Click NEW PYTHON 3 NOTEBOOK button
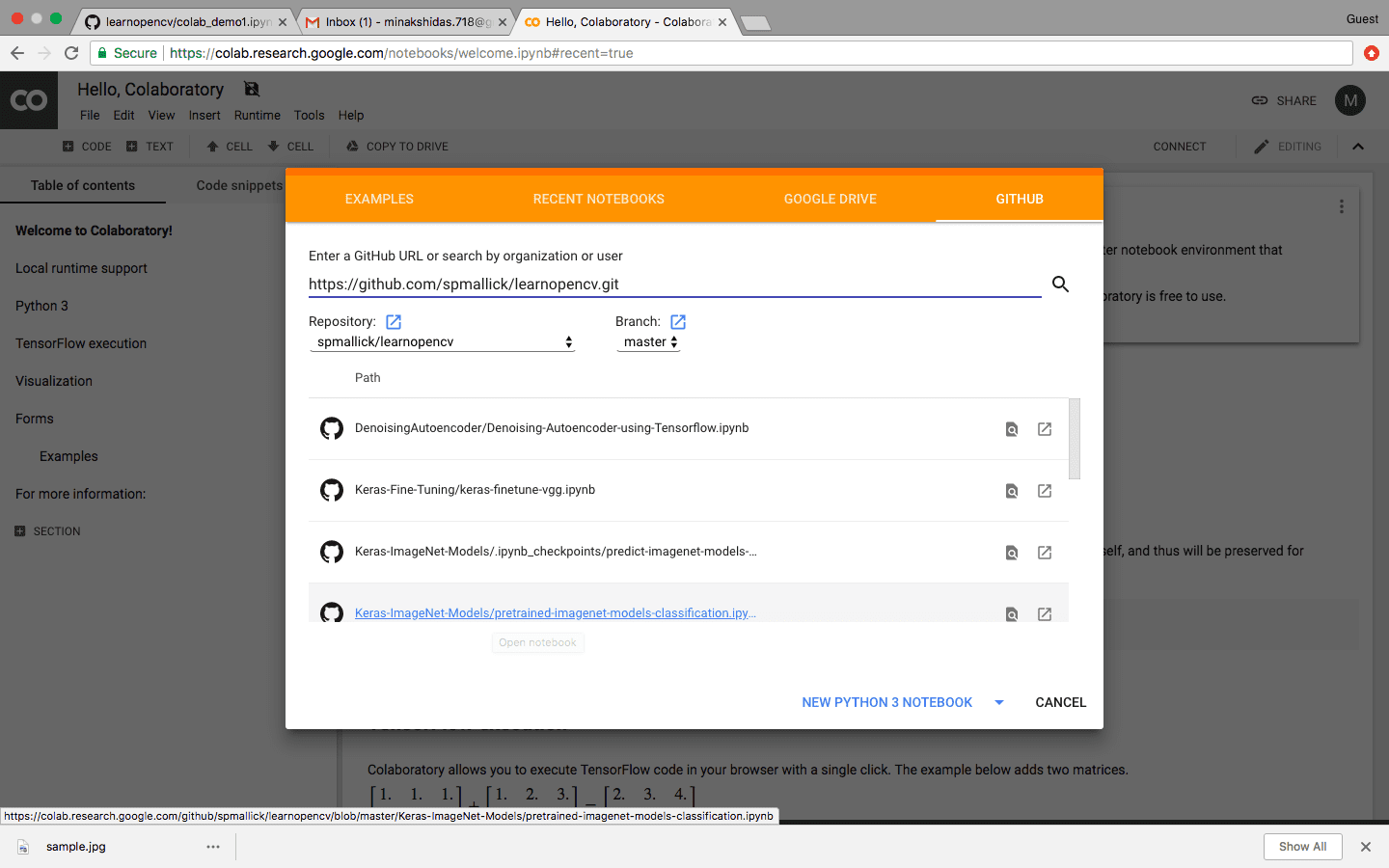 click(887, 702)
